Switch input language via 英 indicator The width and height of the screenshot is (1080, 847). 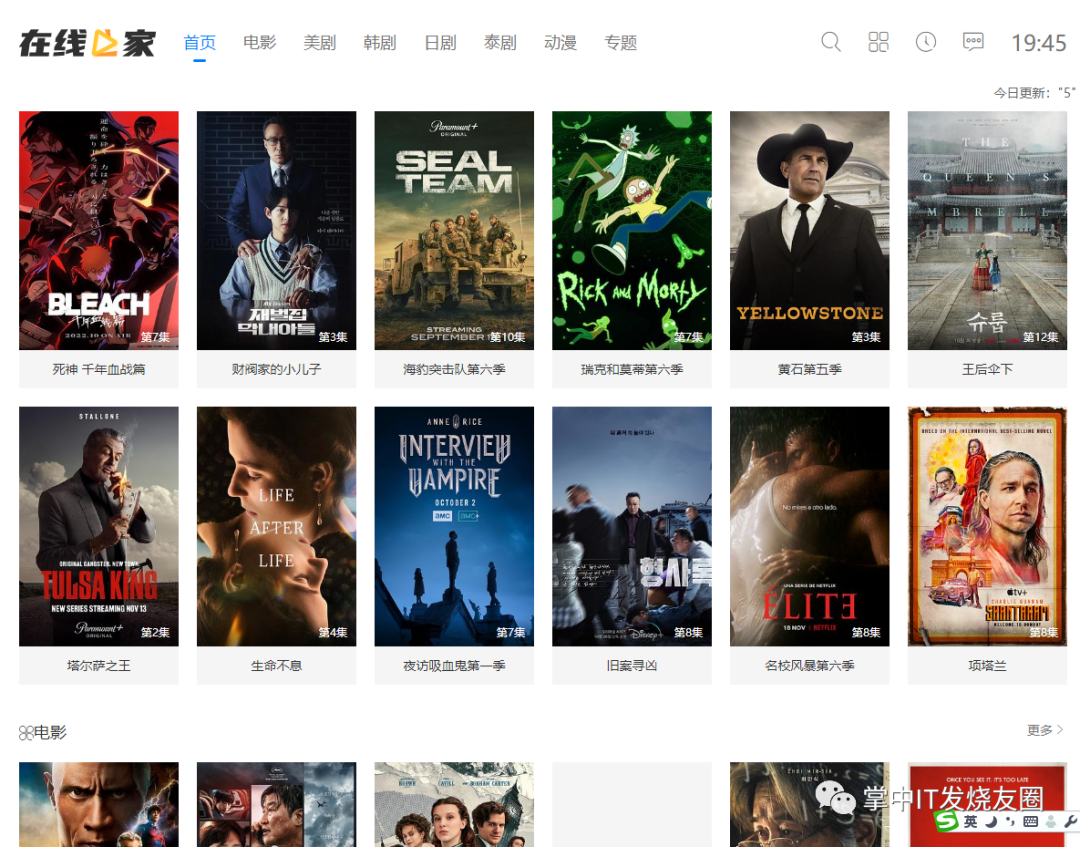click(x=970, y=821)
